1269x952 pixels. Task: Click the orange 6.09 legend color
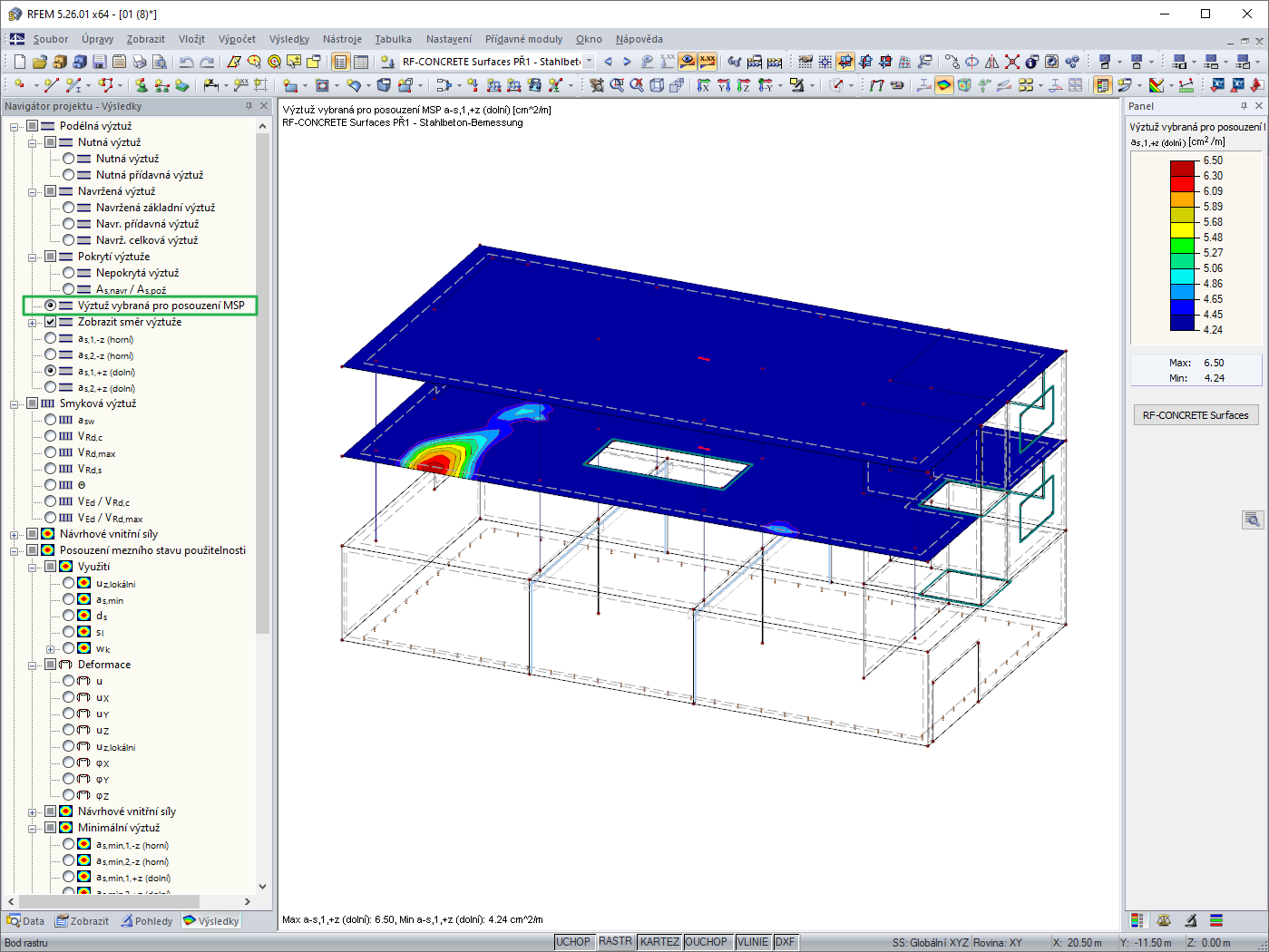[x=1183, y=199]
